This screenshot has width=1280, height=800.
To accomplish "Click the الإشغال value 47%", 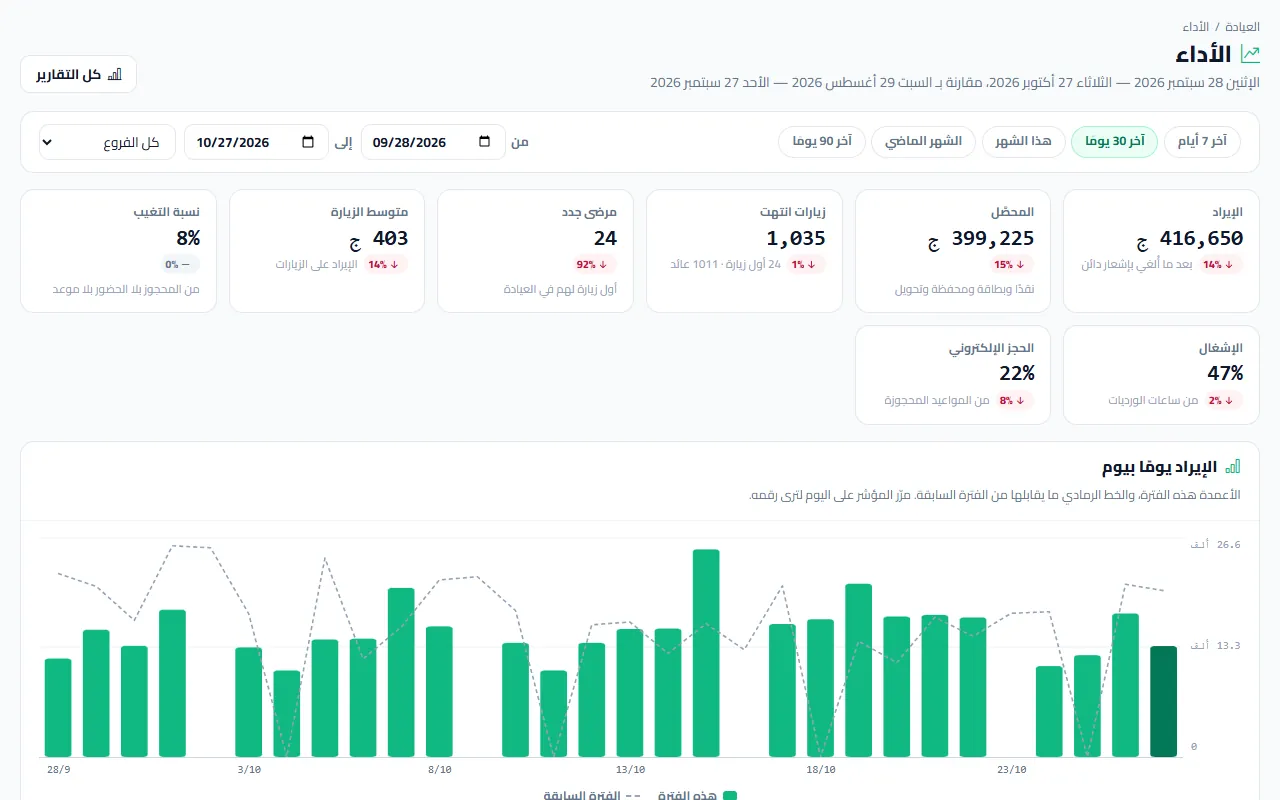I will [x=1225, y=373].
